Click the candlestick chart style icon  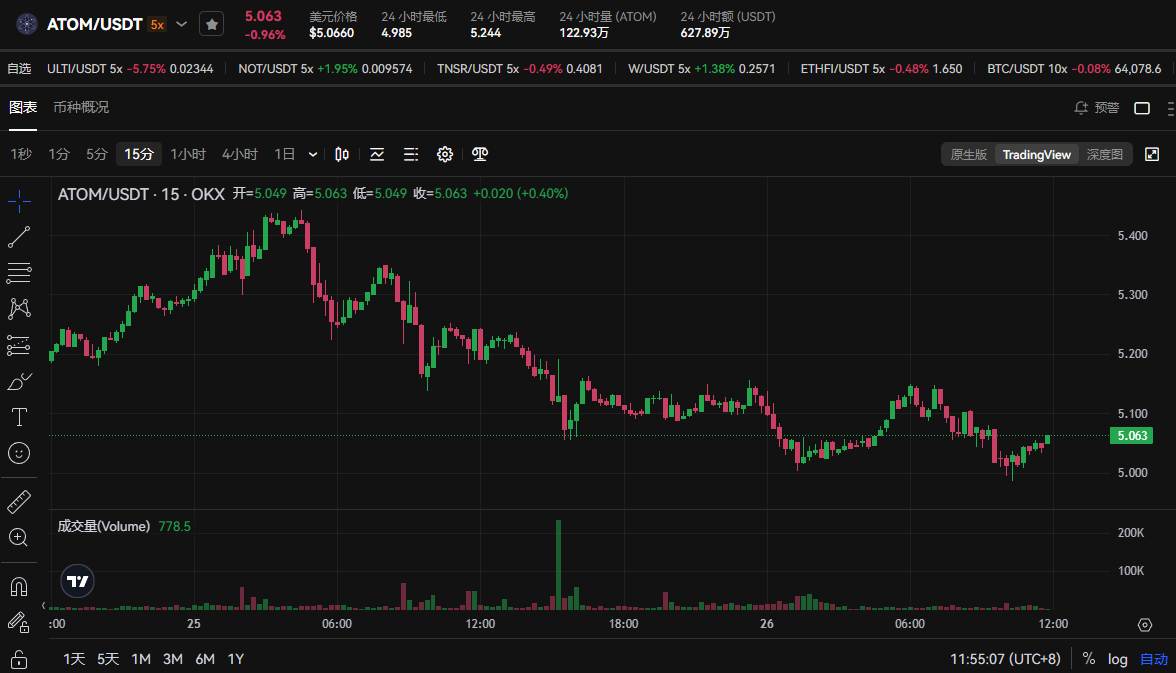[x=342, y=154]
